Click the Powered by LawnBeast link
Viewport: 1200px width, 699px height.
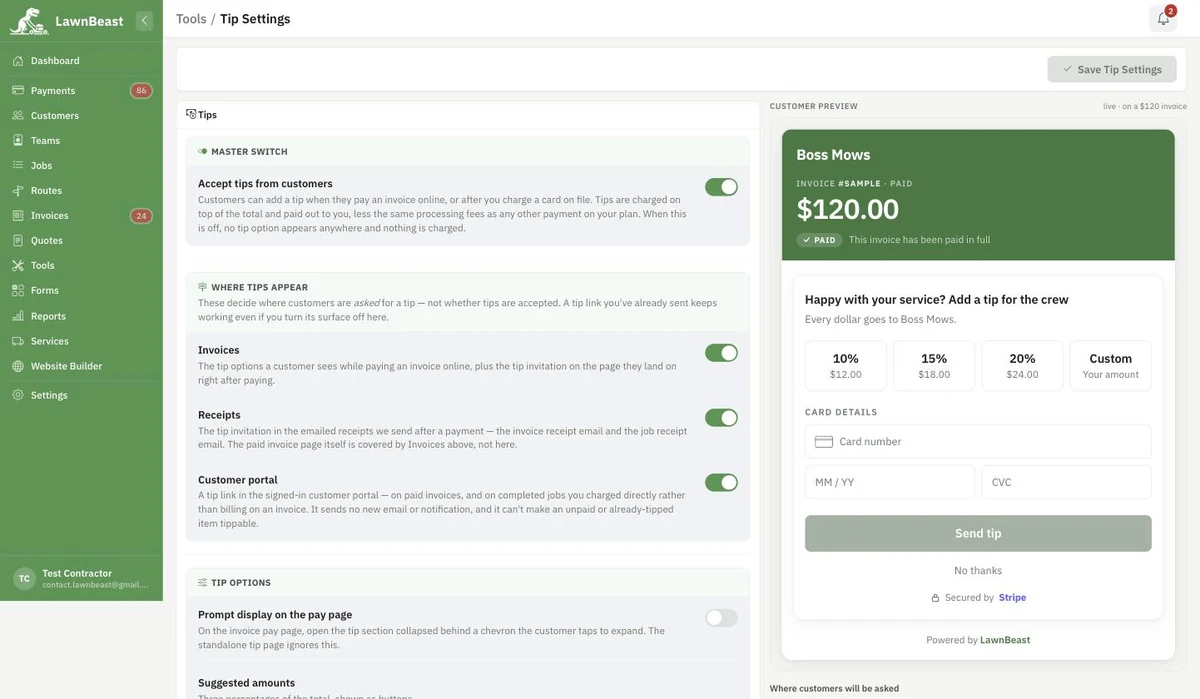pos(978,640)
